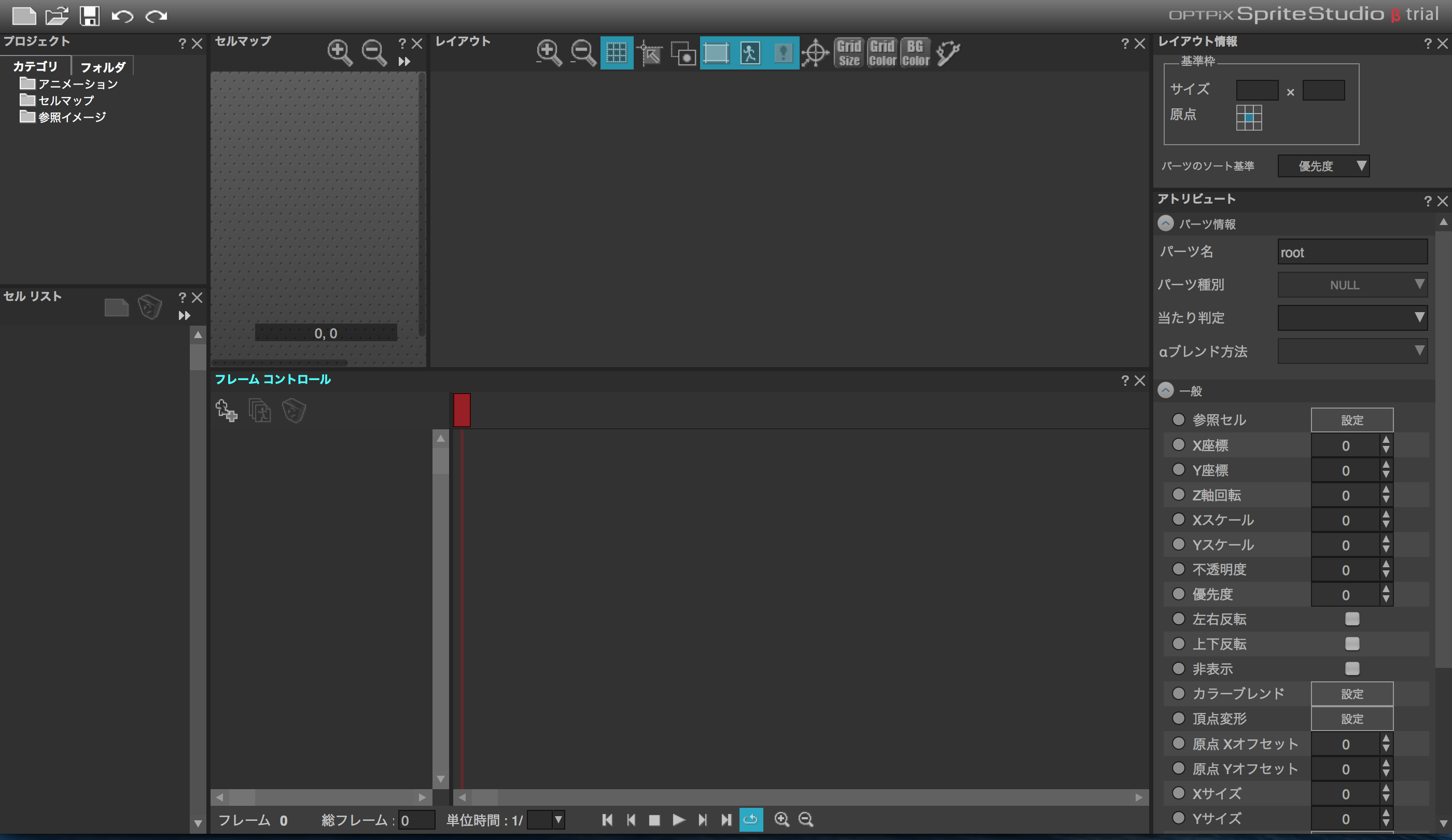The image size is (1452, 840).
Task: Open パーツのソート基準 dropdown
Action: click(x=1323, y=166)
